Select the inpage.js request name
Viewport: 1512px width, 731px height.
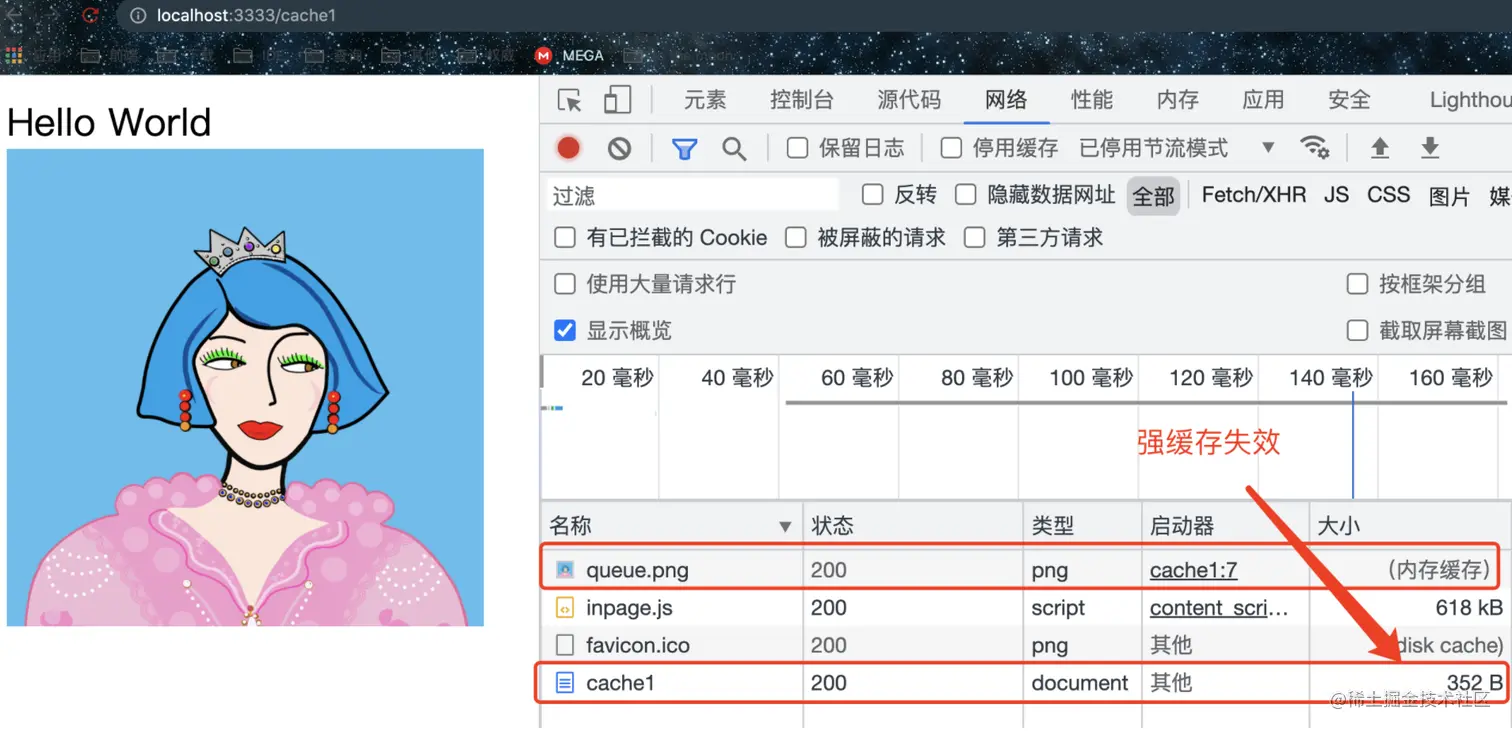tap(629, 608)
